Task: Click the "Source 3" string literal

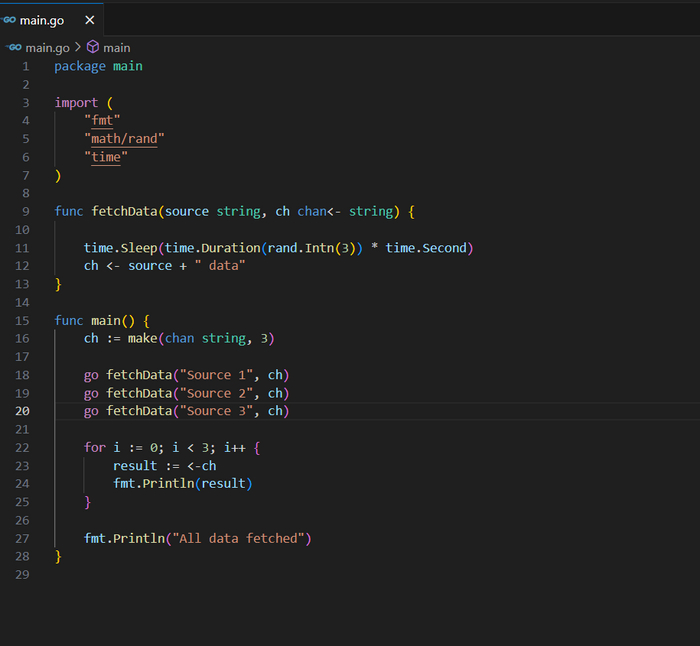Action: click(223, 411)
